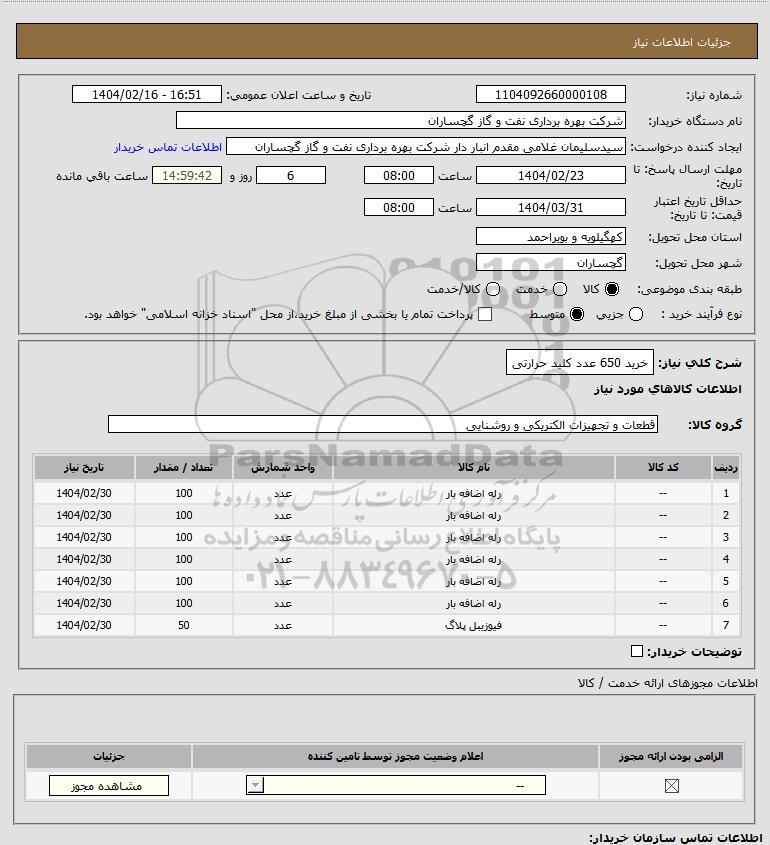770x845 pixels.
Task: Open buyer contact info link اطلاعات تماس خریدار
Action: click(168, 147)
